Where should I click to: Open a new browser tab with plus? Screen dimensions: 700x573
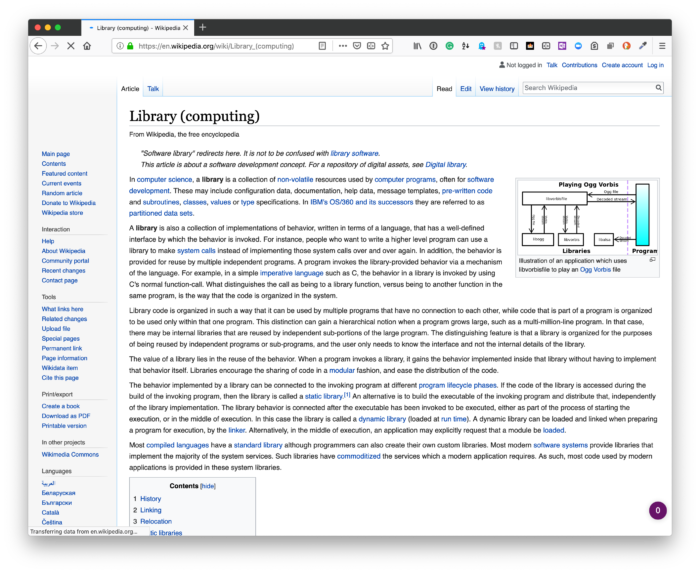(203, 28)
